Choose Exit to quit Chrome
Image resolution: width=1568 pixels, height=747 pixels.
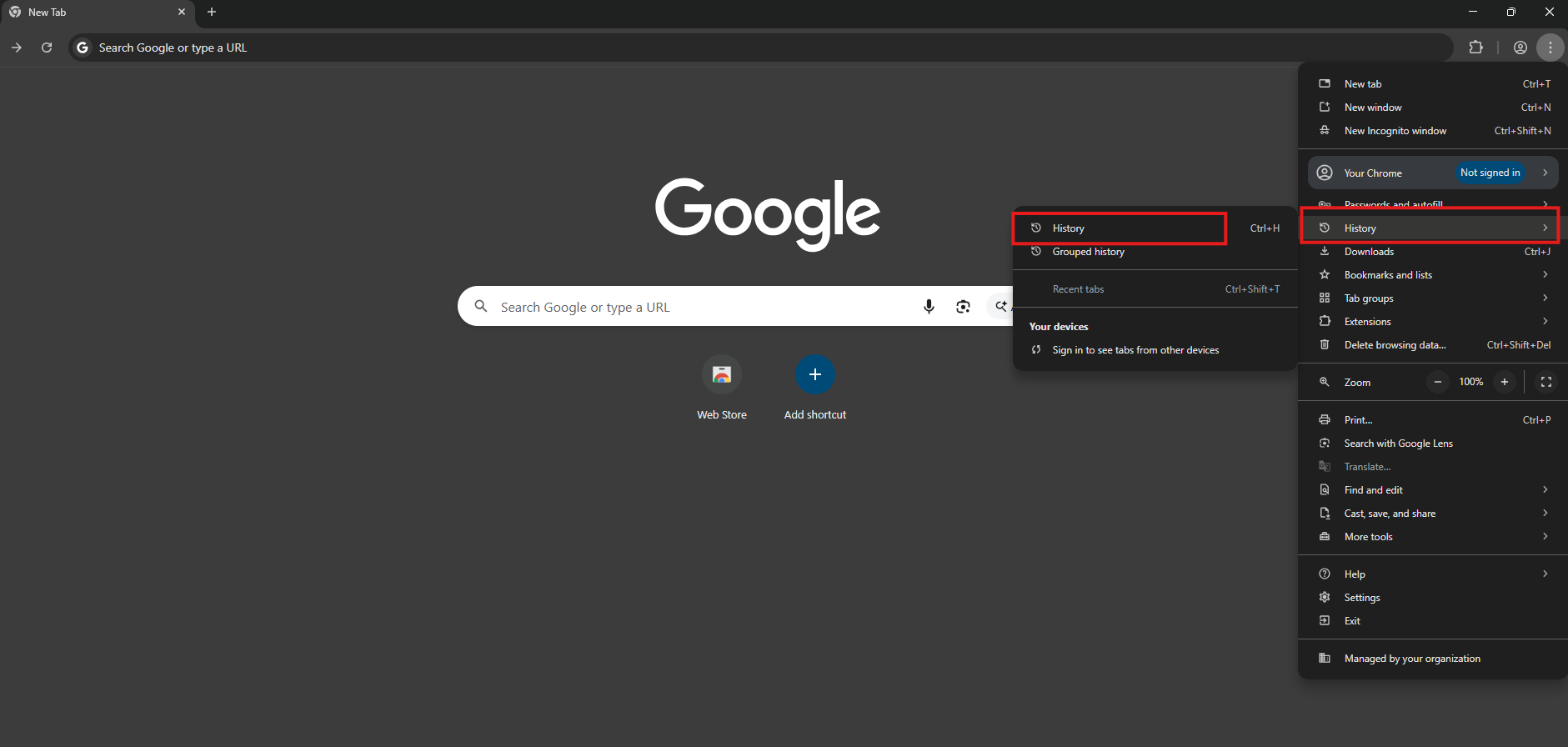[1433, 620]
